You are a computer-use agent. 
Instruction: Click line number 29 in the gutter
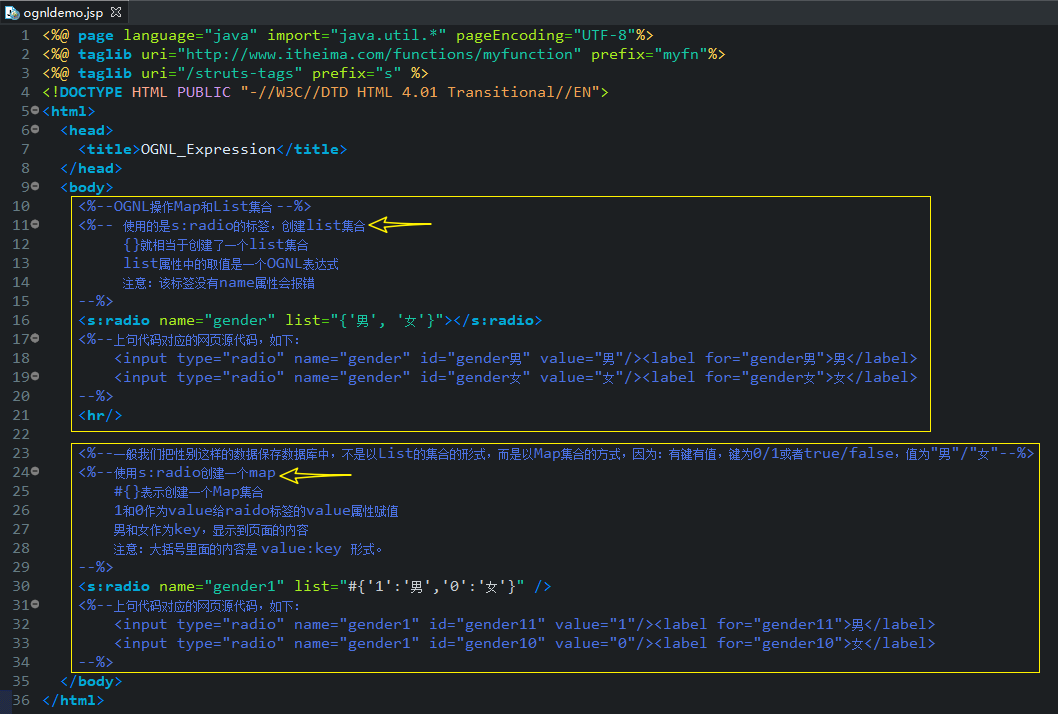pos(21,567)
